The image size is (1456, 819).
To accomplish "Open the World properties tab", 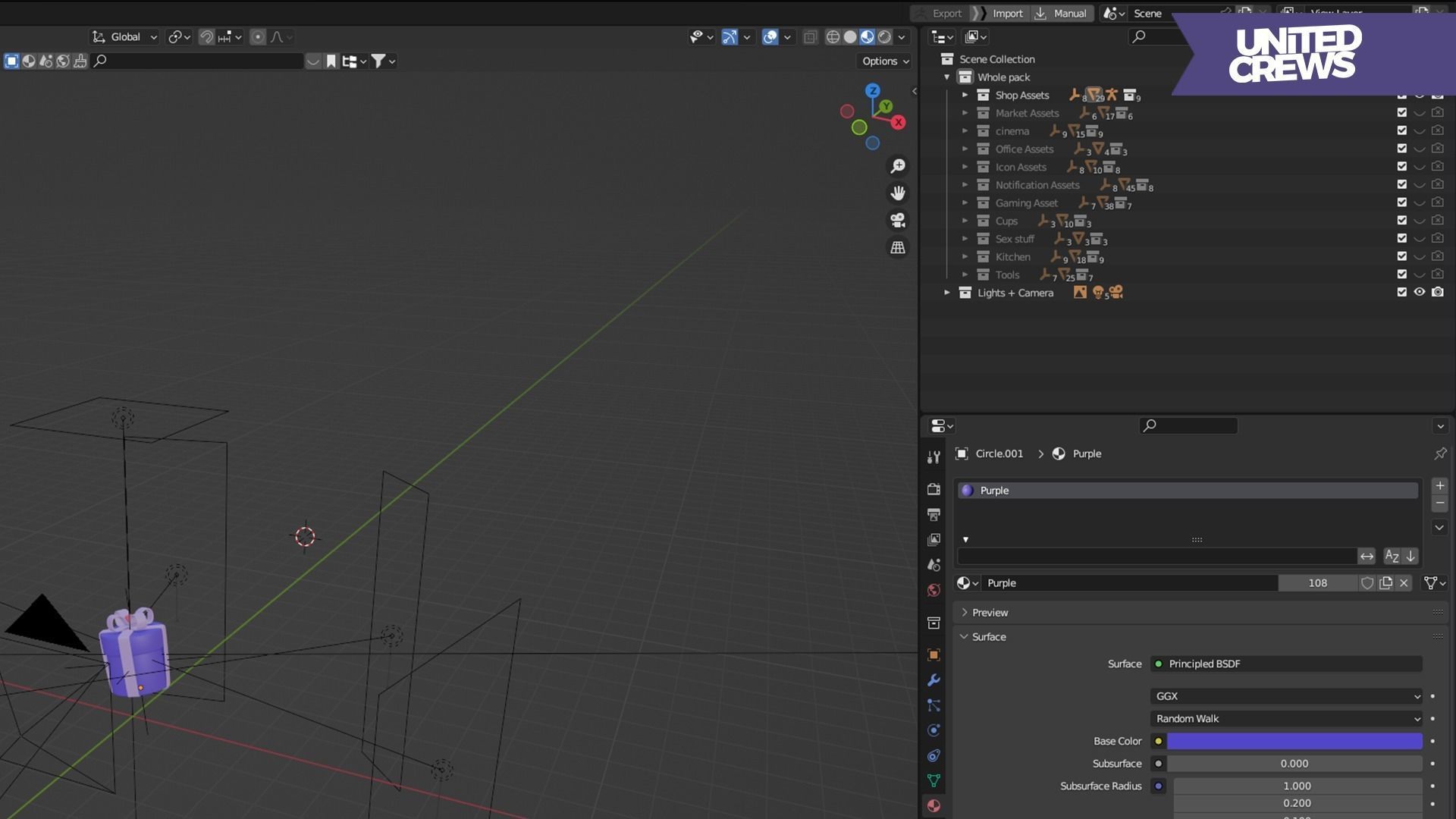I will click(x=934, y=591).
